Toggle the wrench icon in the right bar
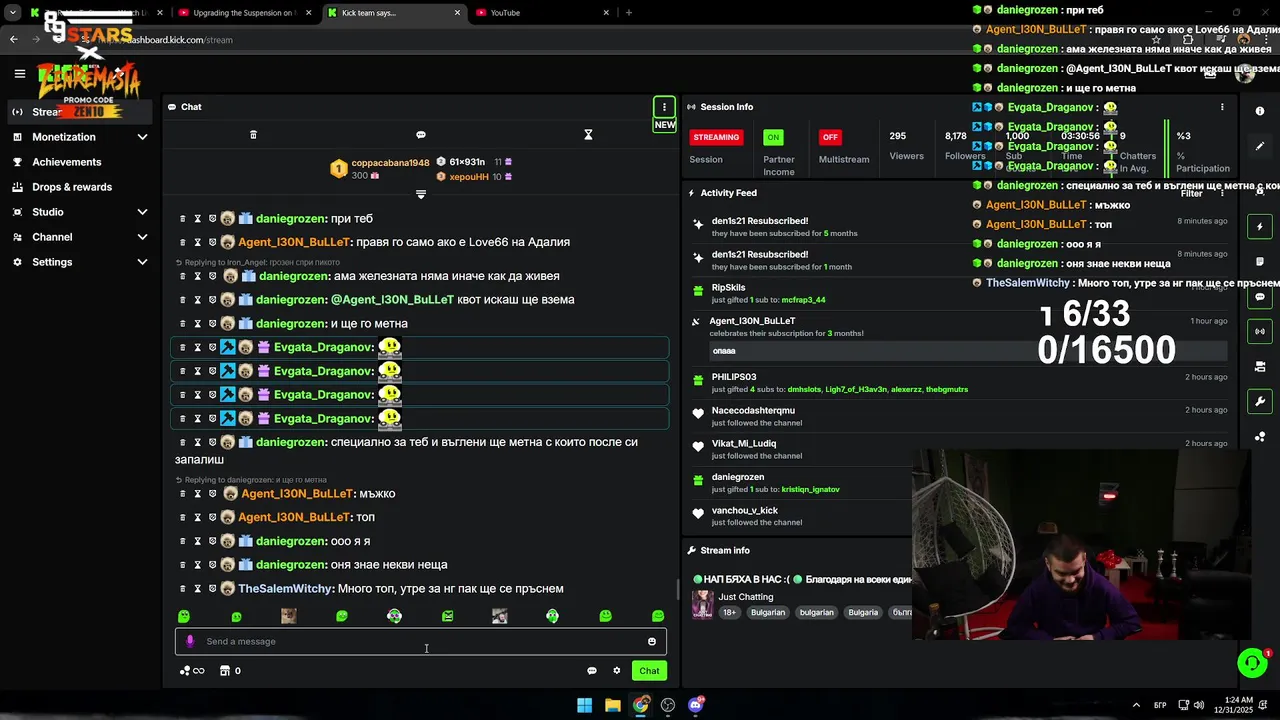 (x=1260, y=402)
